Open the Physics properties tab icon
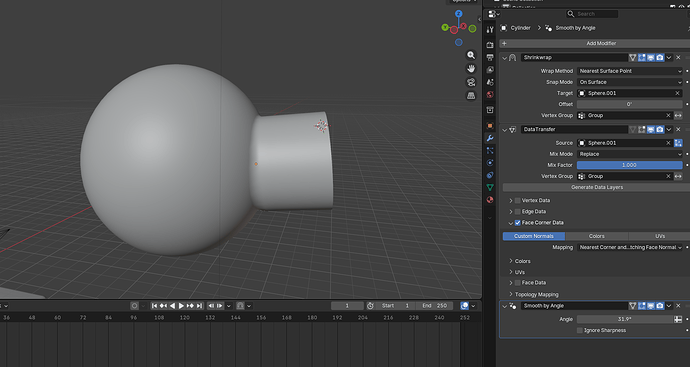This screenshot has width=690, height=367. coord(490,163)
